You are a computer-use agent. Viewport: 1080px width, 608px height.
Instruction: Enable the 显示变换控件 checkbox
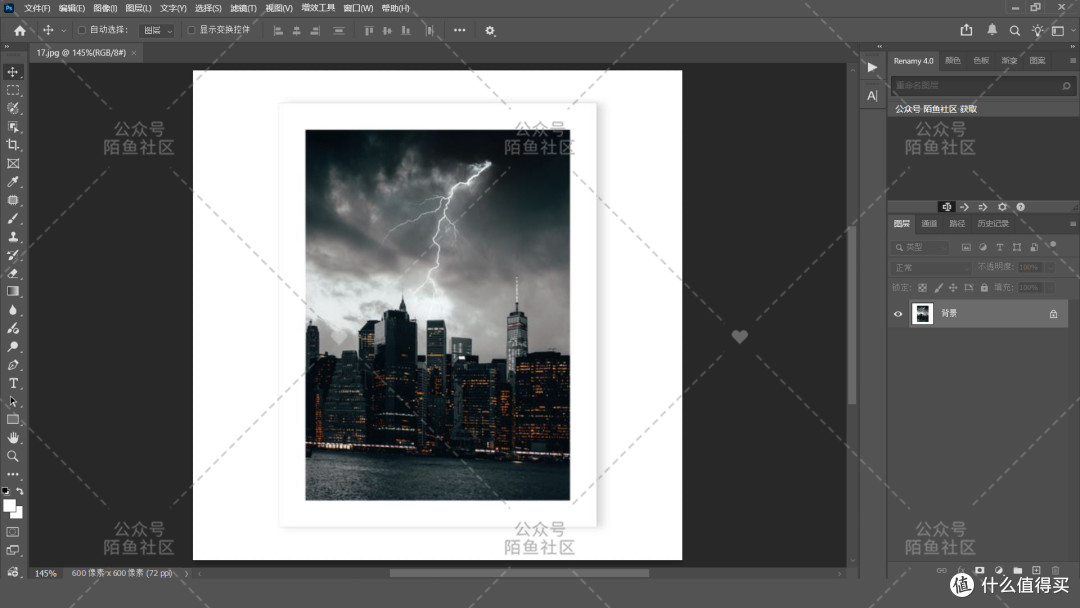[x=191, y=30]
